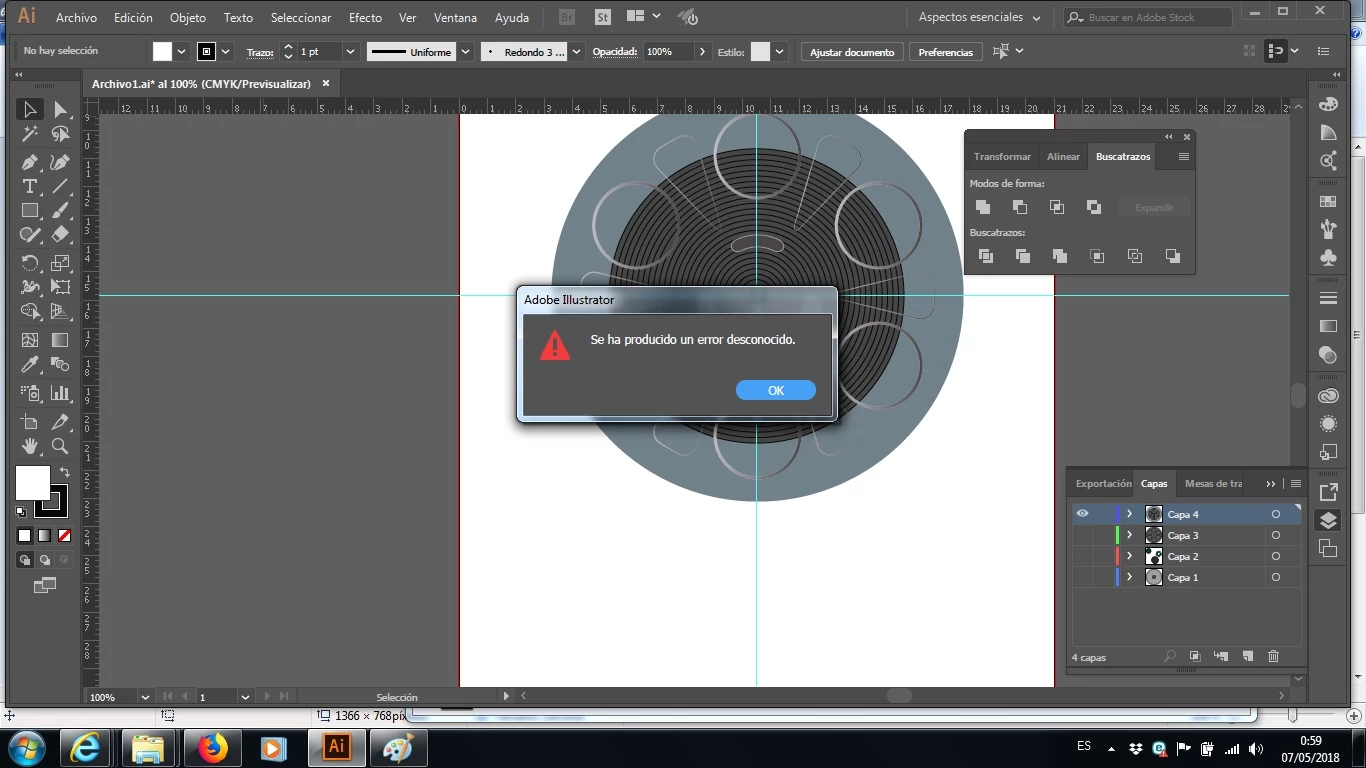Select the Curvature tool
The image size is (1366, 768).
60,162
